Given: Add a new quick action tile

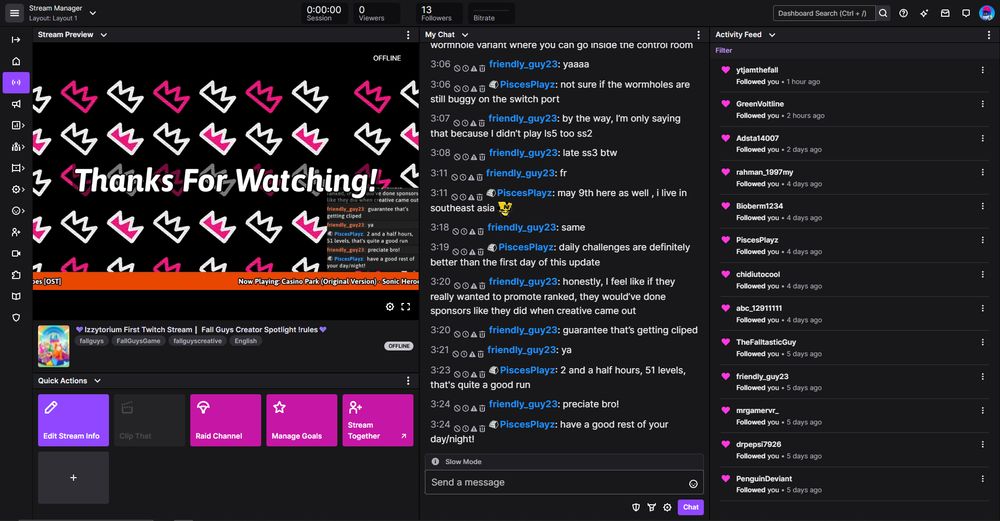Looking at the screenshot, I should 73,478.
